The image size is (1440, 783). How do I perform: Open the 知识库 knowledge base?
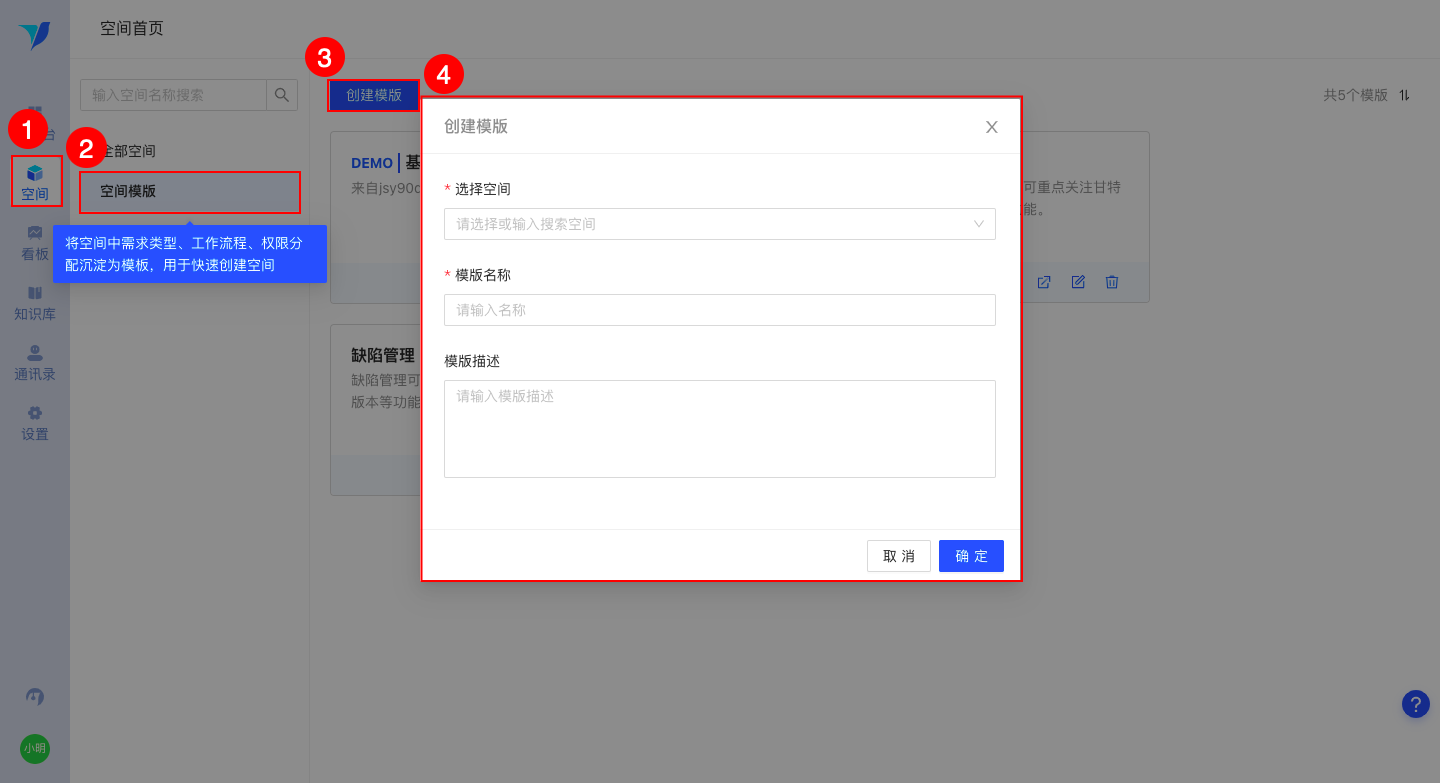point(35,303)
